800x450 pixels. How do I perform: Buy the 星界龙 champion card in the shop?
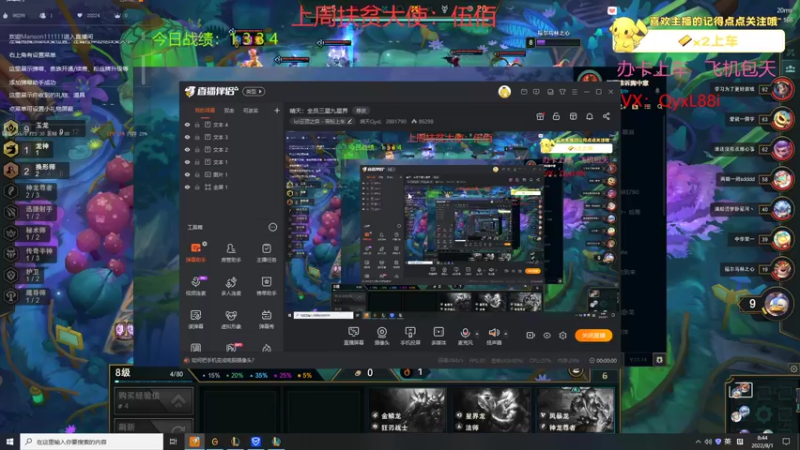pyautogui.click(x=491, y=410)
